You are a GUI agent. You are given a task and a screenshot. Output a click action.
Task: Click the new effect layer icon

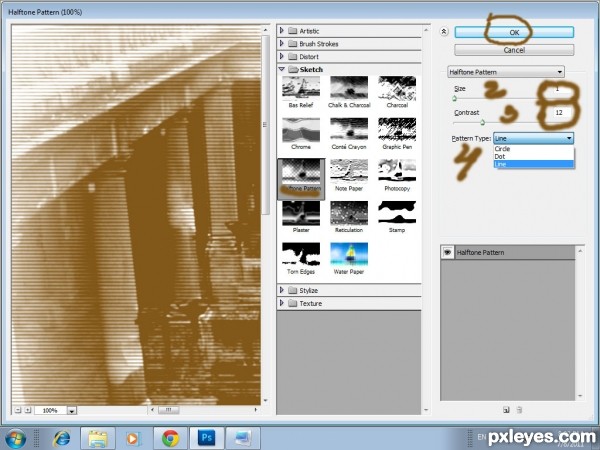pos(506,410)
